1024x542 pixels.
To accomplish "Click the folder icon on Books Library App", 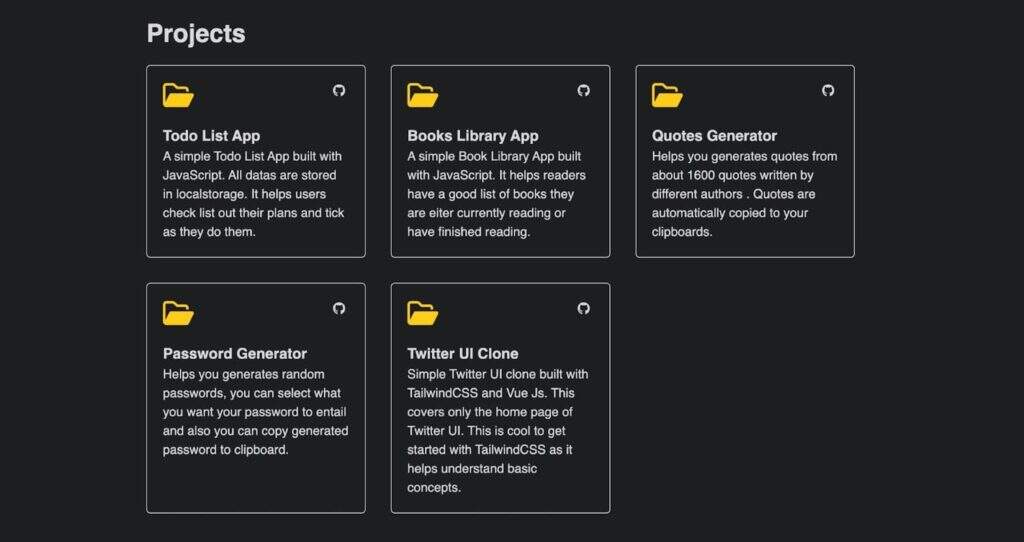I will [x=423, y=95].
